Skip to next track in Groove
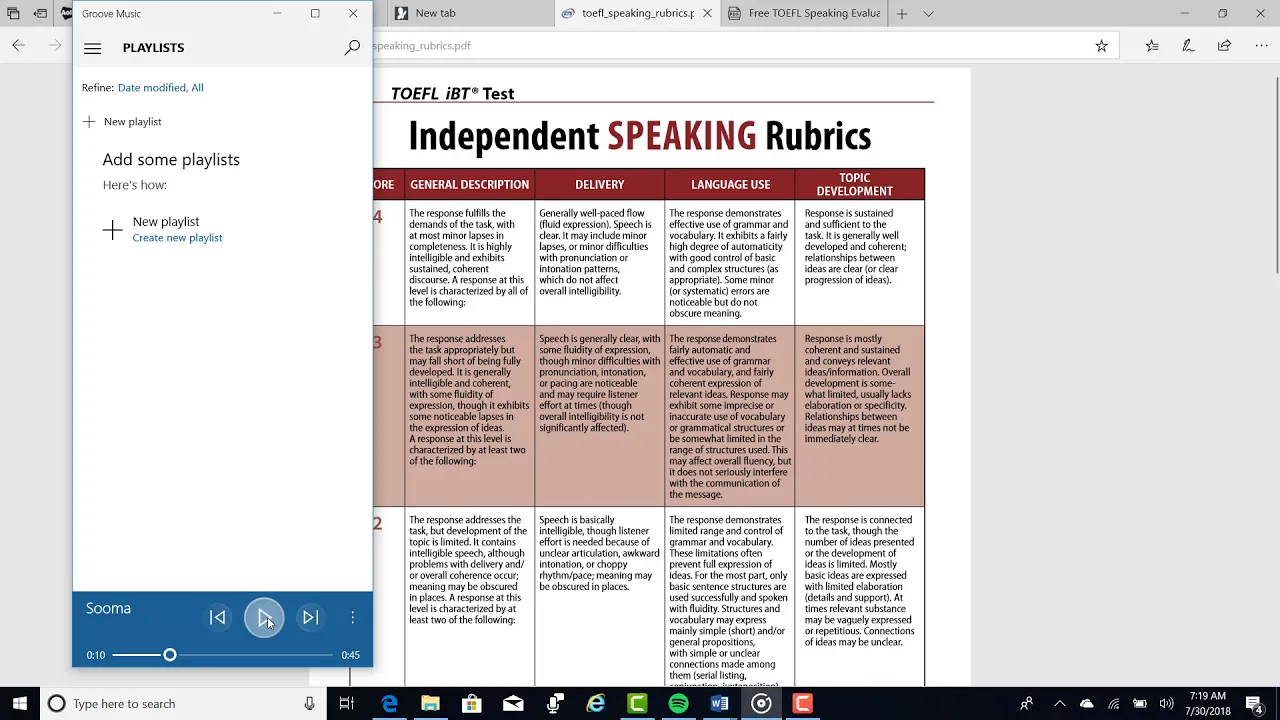The height and width of the screenshot is (720, 1280). 311,618
